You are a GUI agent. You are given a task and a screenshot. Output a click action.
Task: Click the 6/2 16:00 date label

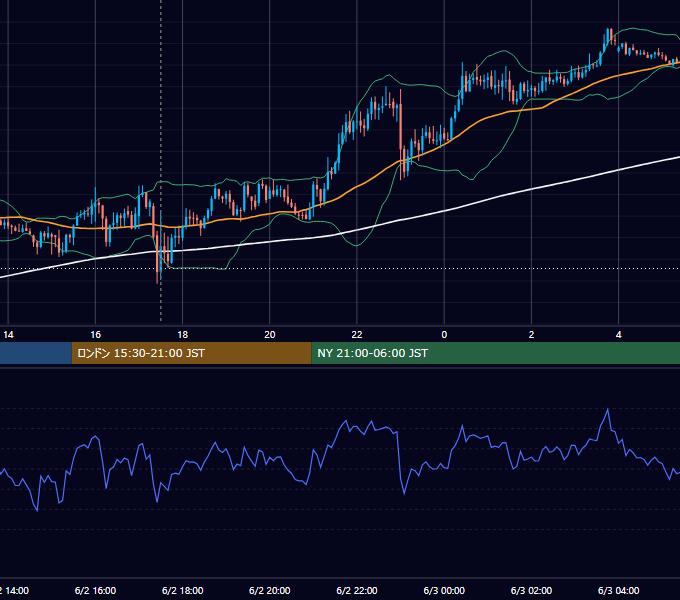tap(95, 590)
